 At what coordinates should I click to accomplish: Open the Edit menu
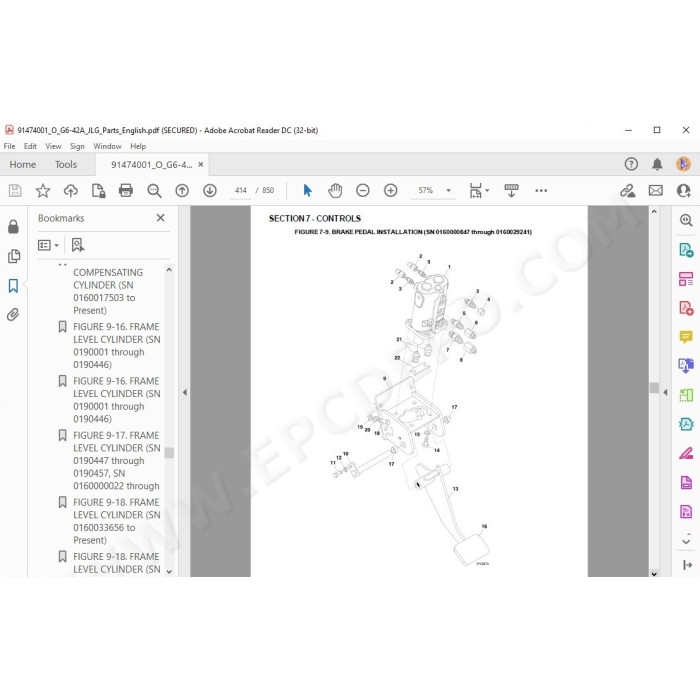tap(30, 146)
